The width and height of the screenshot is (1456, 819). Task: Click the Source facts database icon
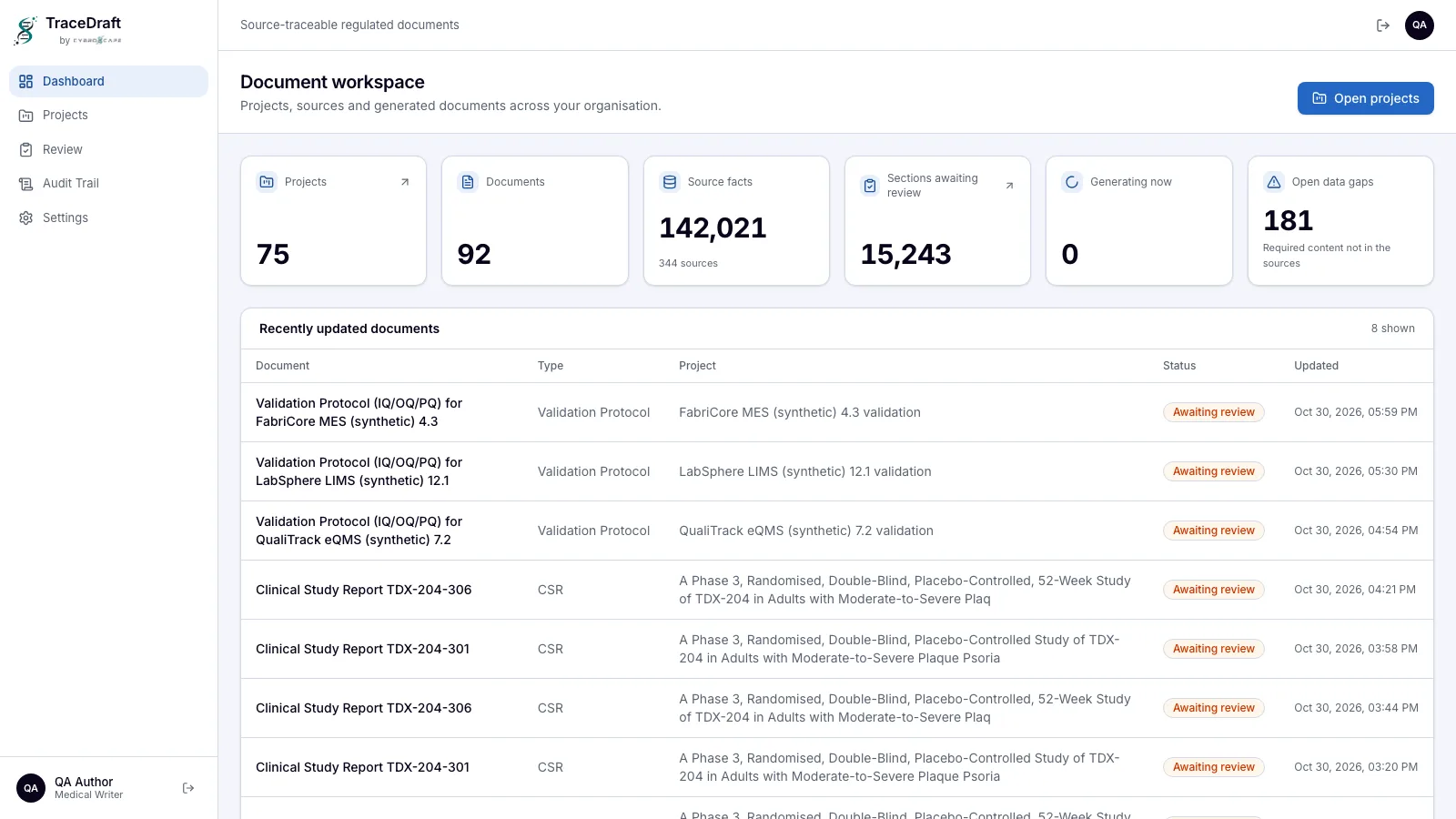click(x=670, y=182)
